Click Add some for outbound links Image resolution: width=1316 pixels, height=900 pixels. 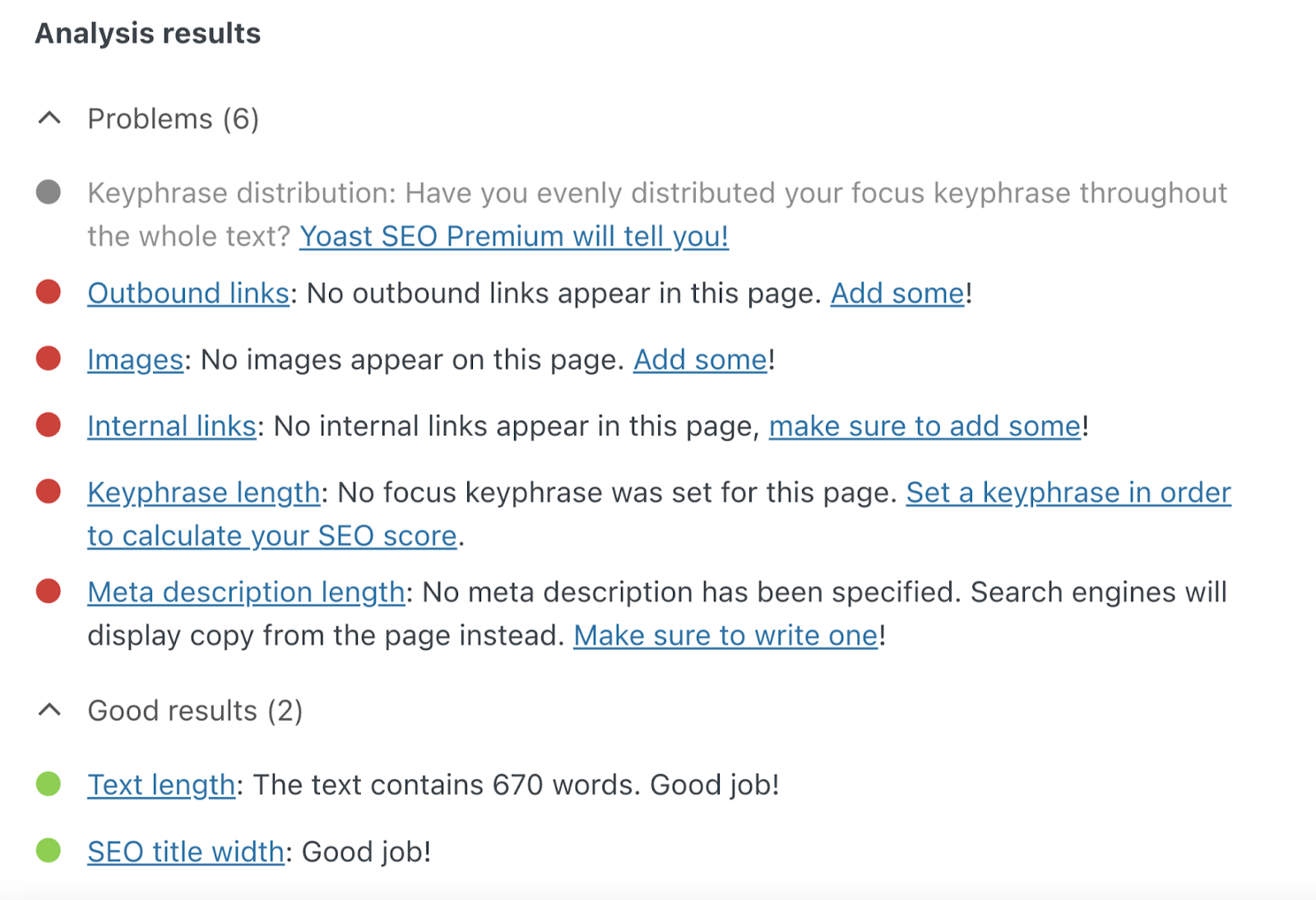[x=897, y=294]
